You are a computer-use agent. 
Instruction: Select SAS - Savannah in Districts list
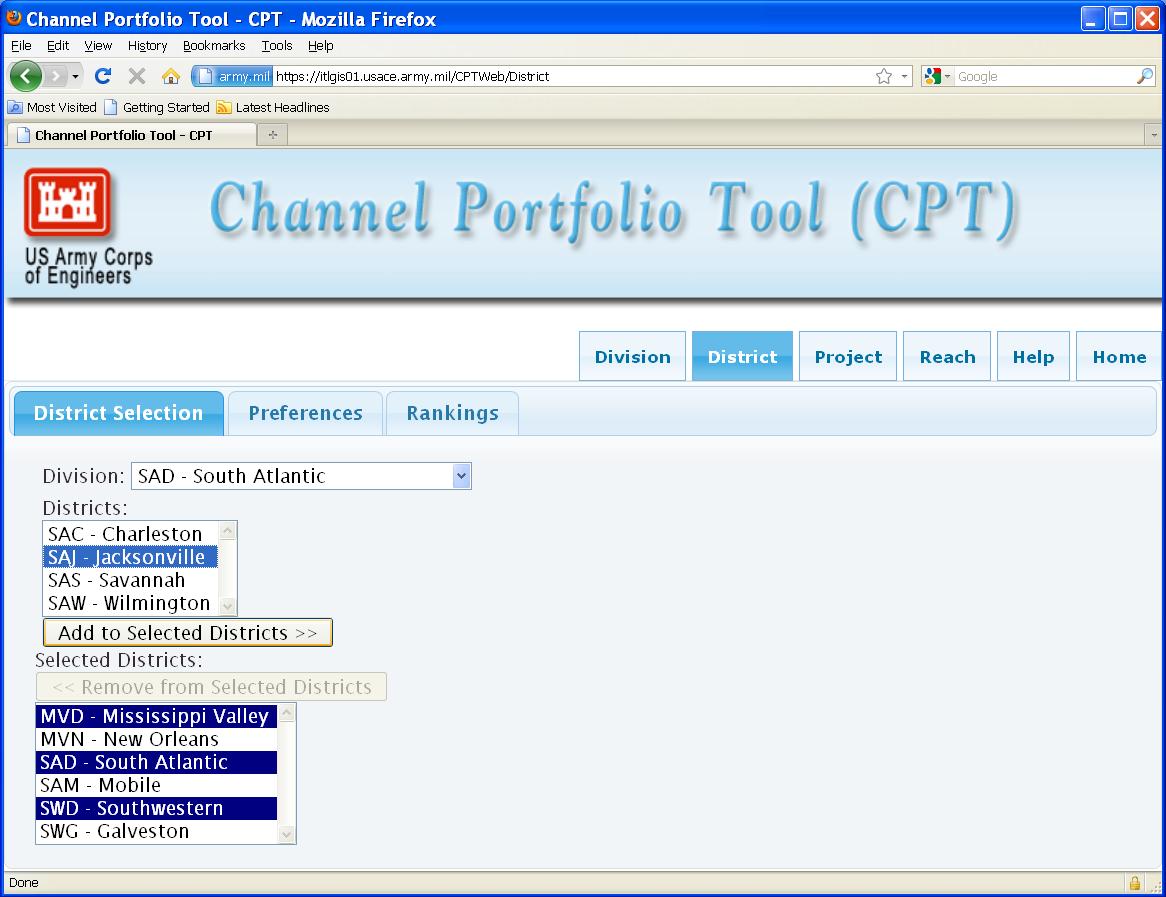click(131, 580)
